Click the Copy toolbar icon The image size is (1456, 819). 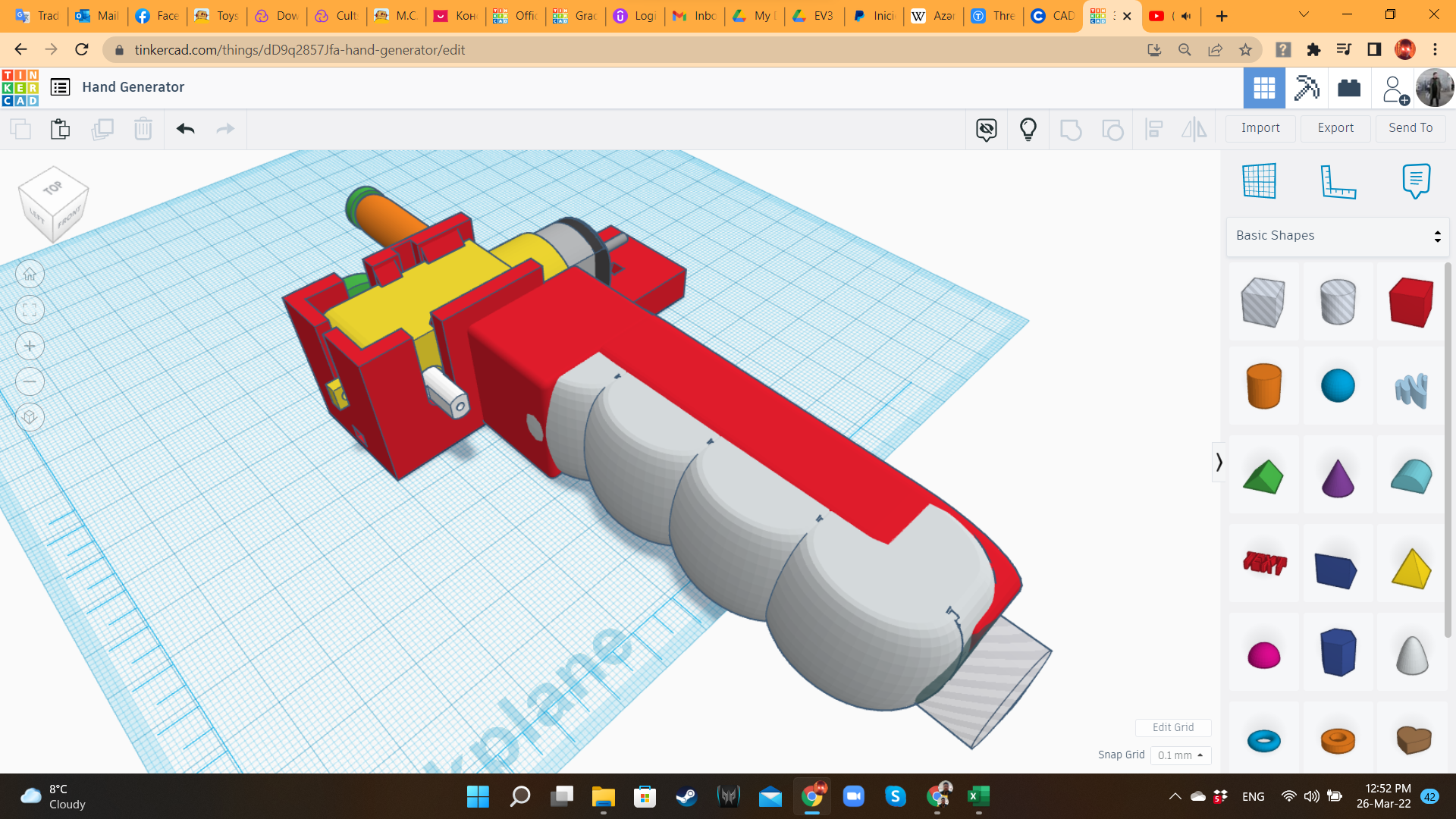pos(20,129)
